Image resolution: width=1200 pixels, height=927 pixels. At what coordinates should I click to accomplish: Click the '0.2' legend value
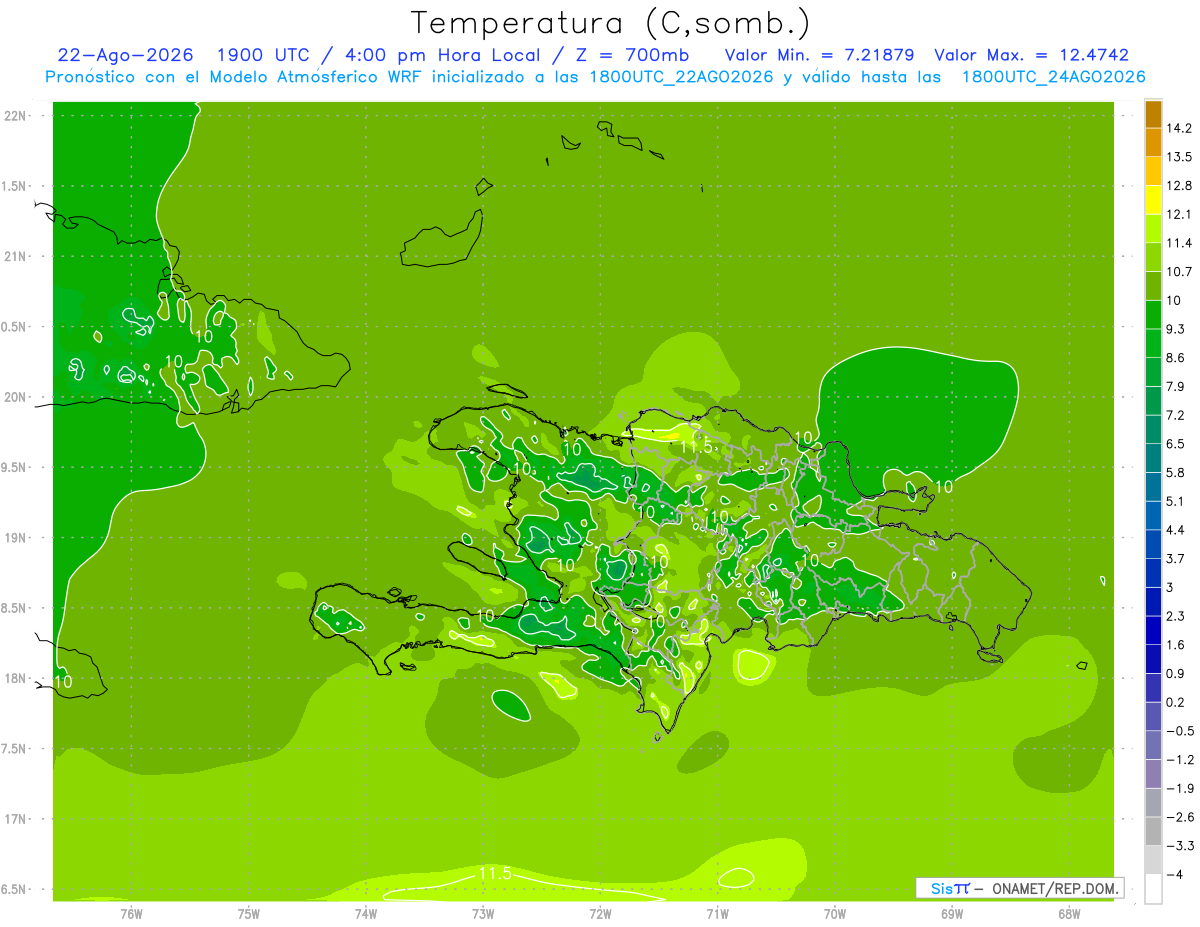pyautogui.click(x=1175, y=702)
